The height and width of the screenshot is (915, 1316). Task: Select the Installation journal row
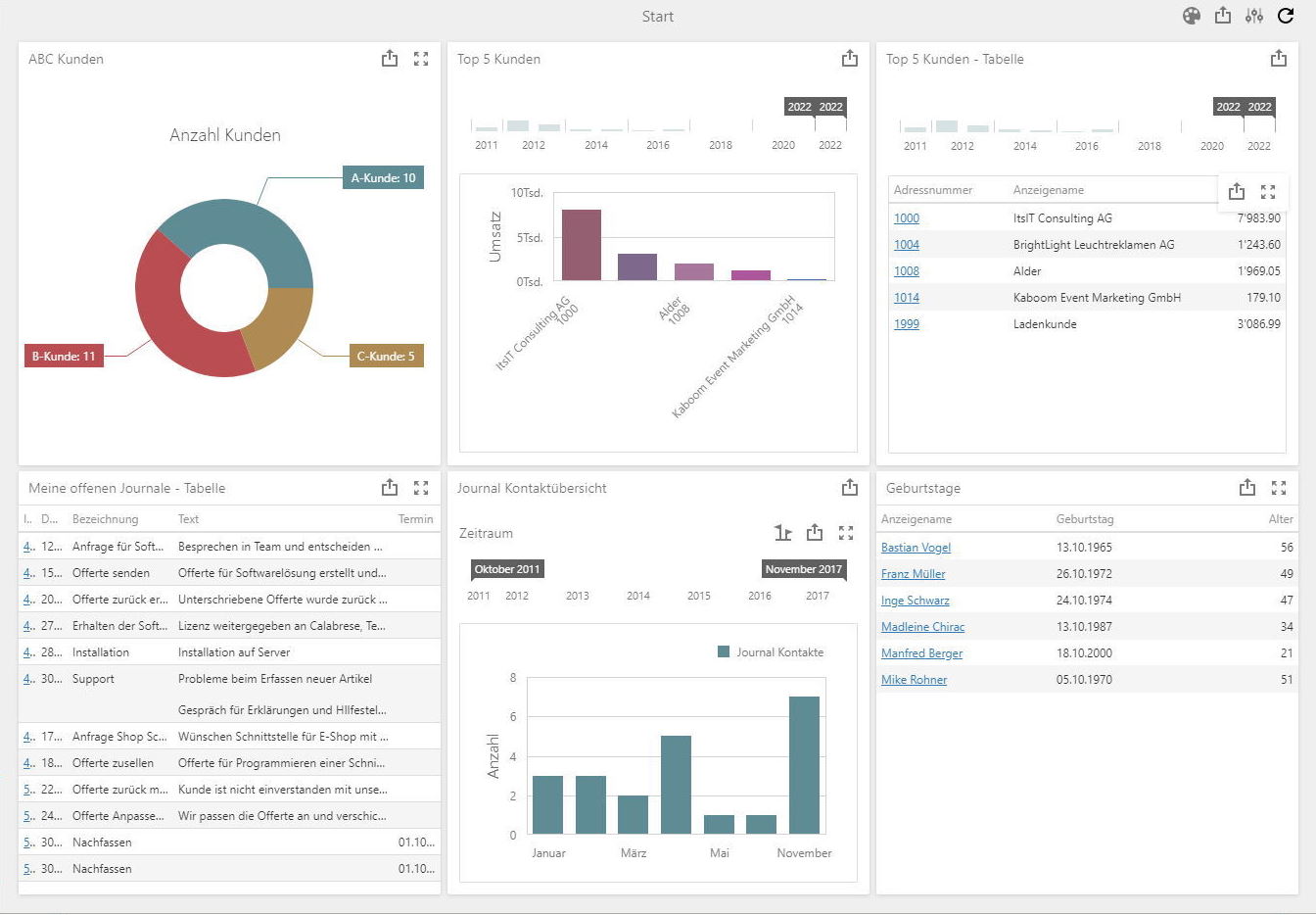229,652
